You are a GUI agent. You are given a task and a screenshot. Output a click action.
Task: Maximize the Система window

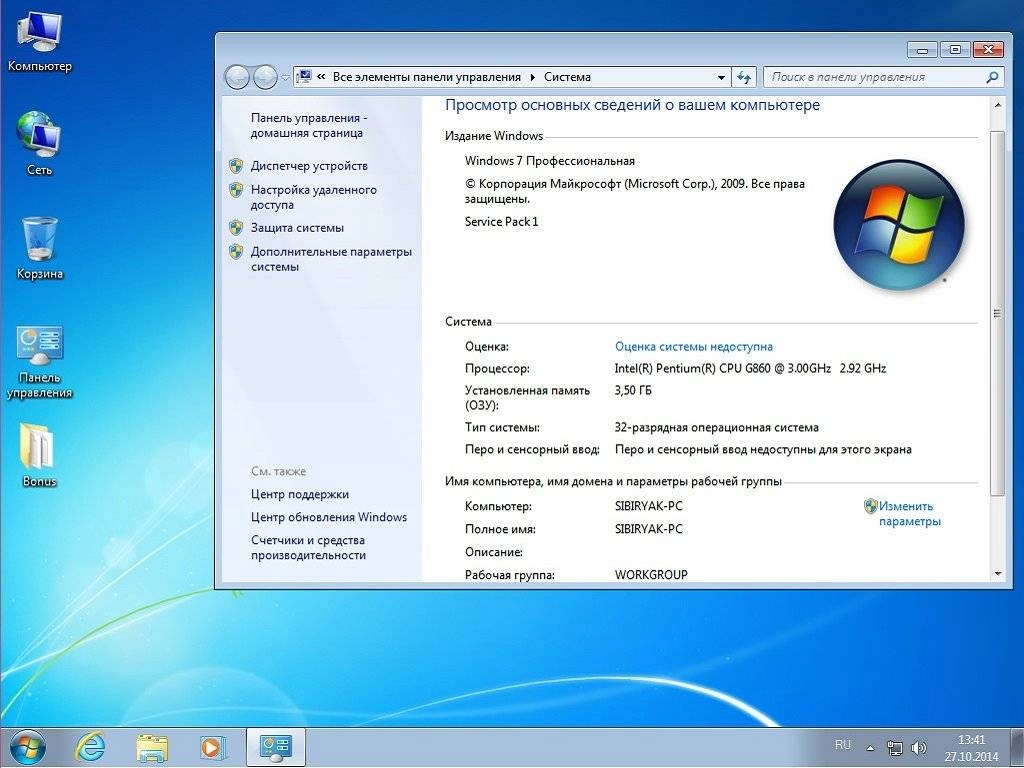(955, 50)
